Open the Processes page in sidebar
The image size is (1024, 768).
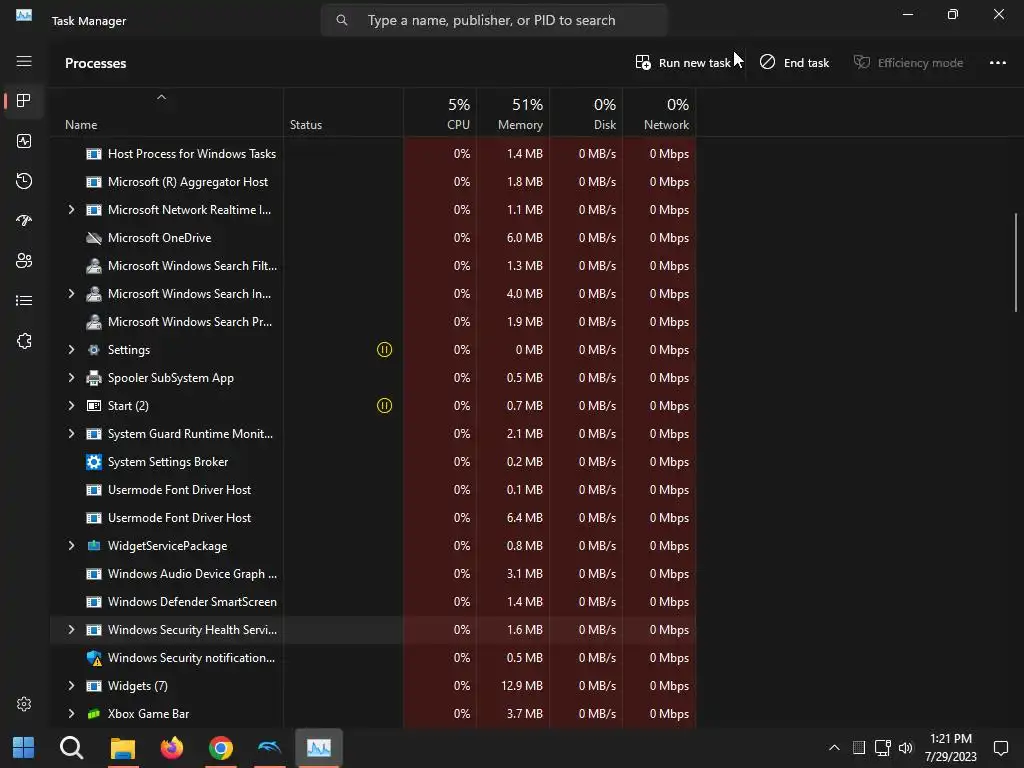coord(24,101)
